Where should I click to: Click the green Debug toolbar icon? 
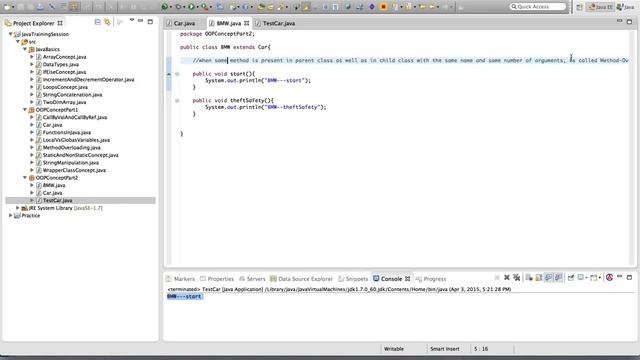pyautogui.click(x=165, y=7)
